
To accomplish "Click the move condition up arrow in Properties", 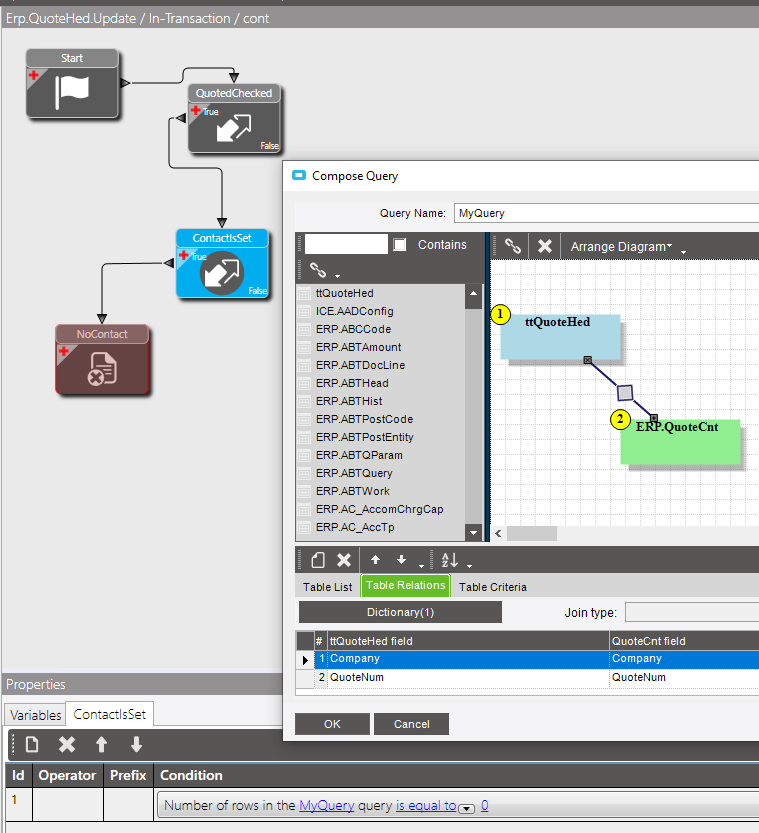I will pyautogui.click(x=101, y=744).
